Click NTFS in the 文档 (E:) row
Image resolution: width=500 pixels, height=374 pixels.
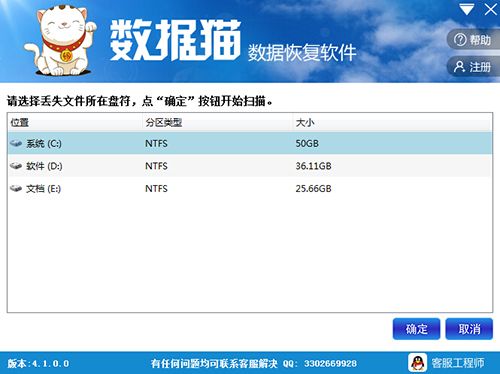[x=156, y=189]
